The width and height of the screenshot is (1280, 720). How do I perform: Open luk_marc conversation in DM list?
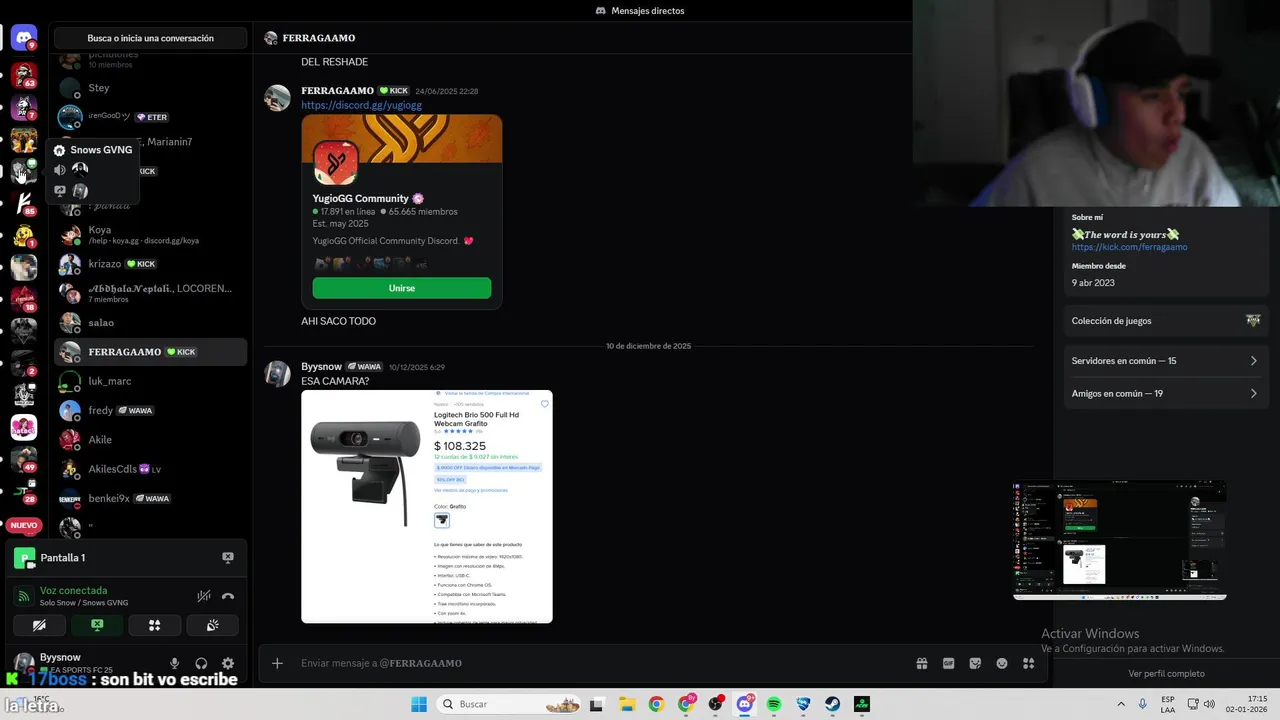tap(150, 381)
